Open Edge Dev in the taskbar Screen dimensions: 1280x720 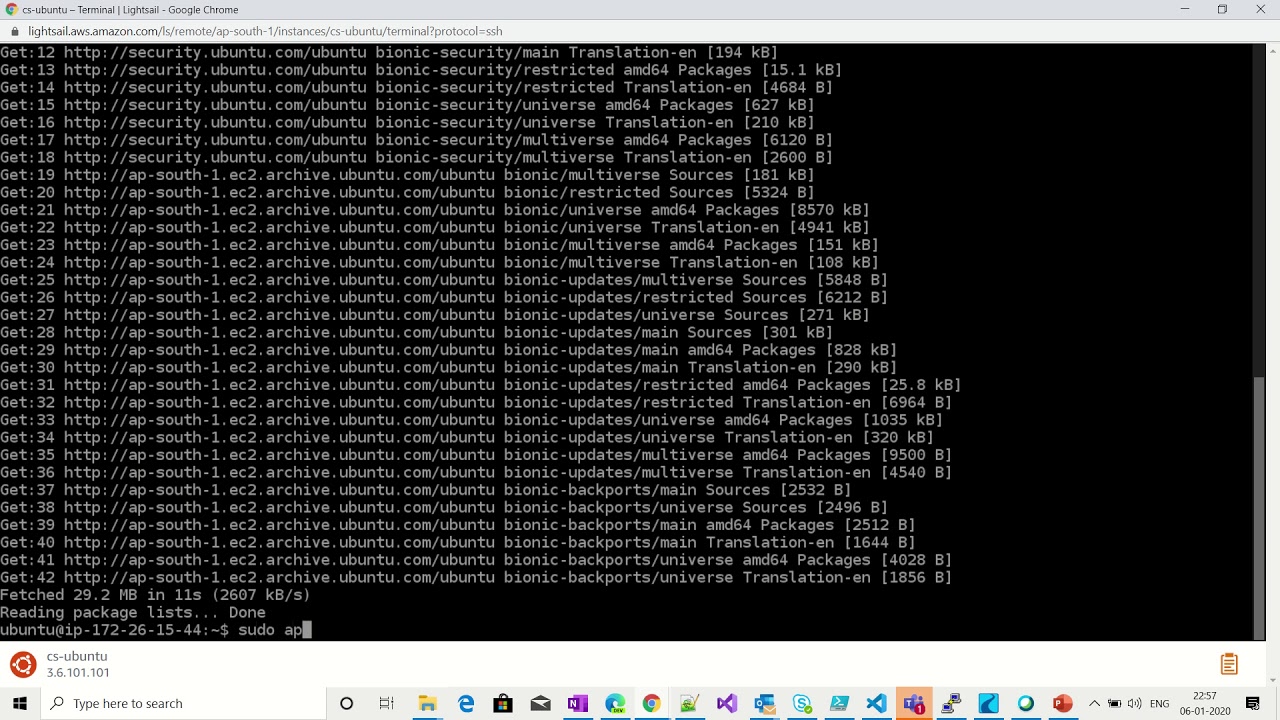[614, 704]
